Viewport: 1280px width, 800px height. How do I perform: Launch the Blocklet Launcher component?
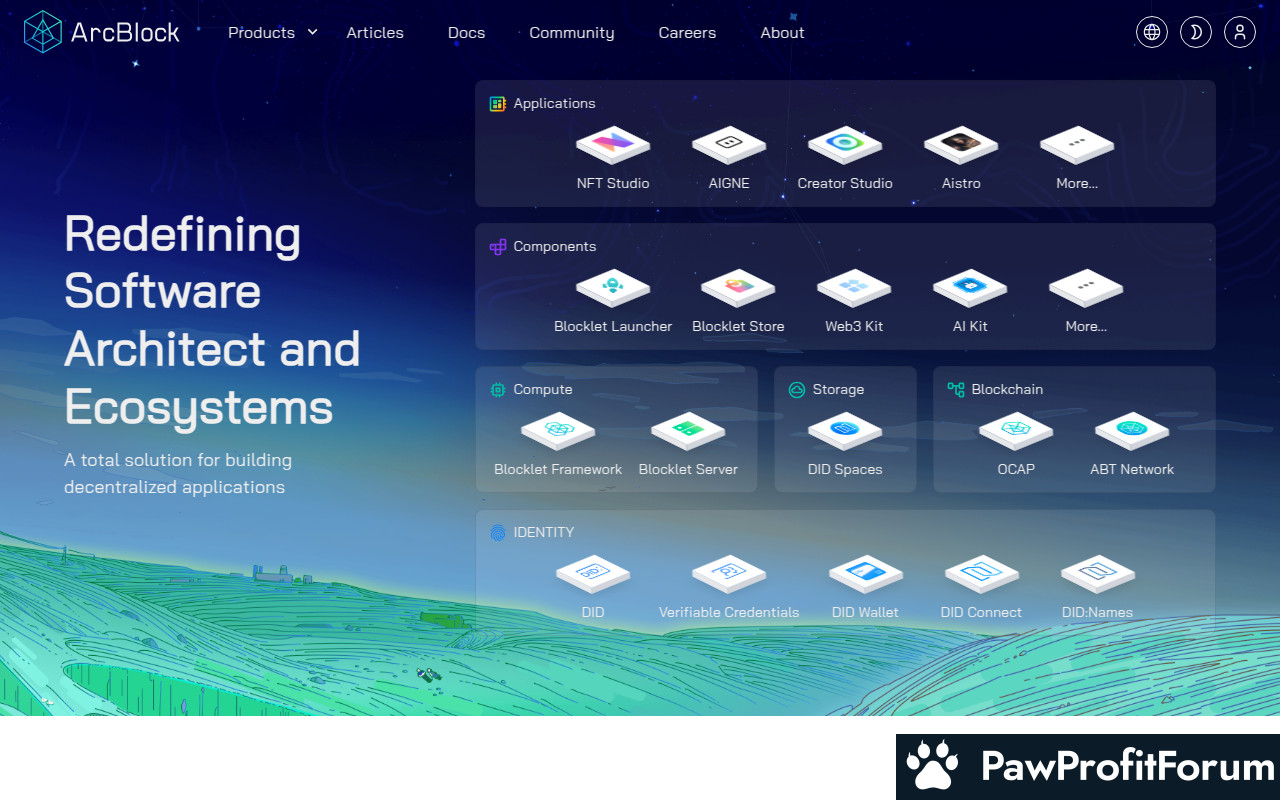click(613, 289)
